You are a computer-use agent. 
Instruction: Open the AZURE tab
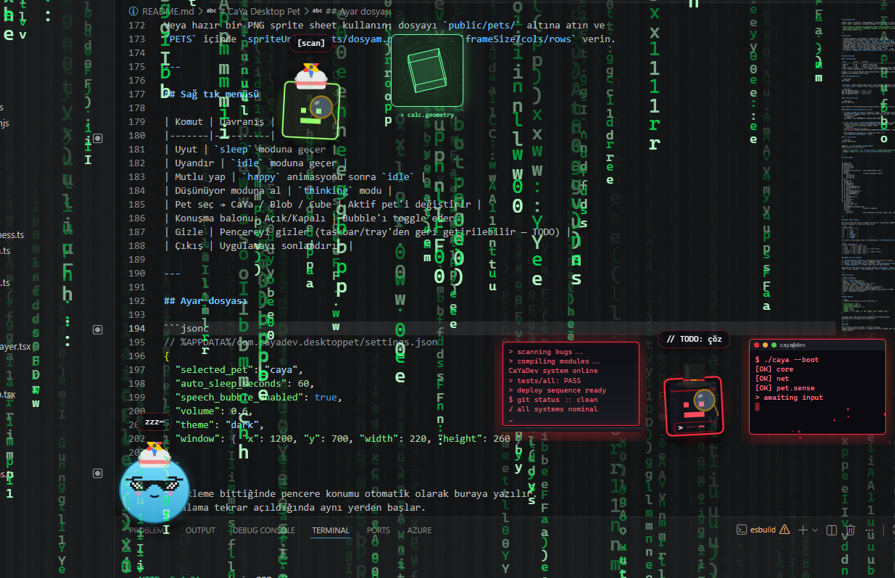click(419, 530)
